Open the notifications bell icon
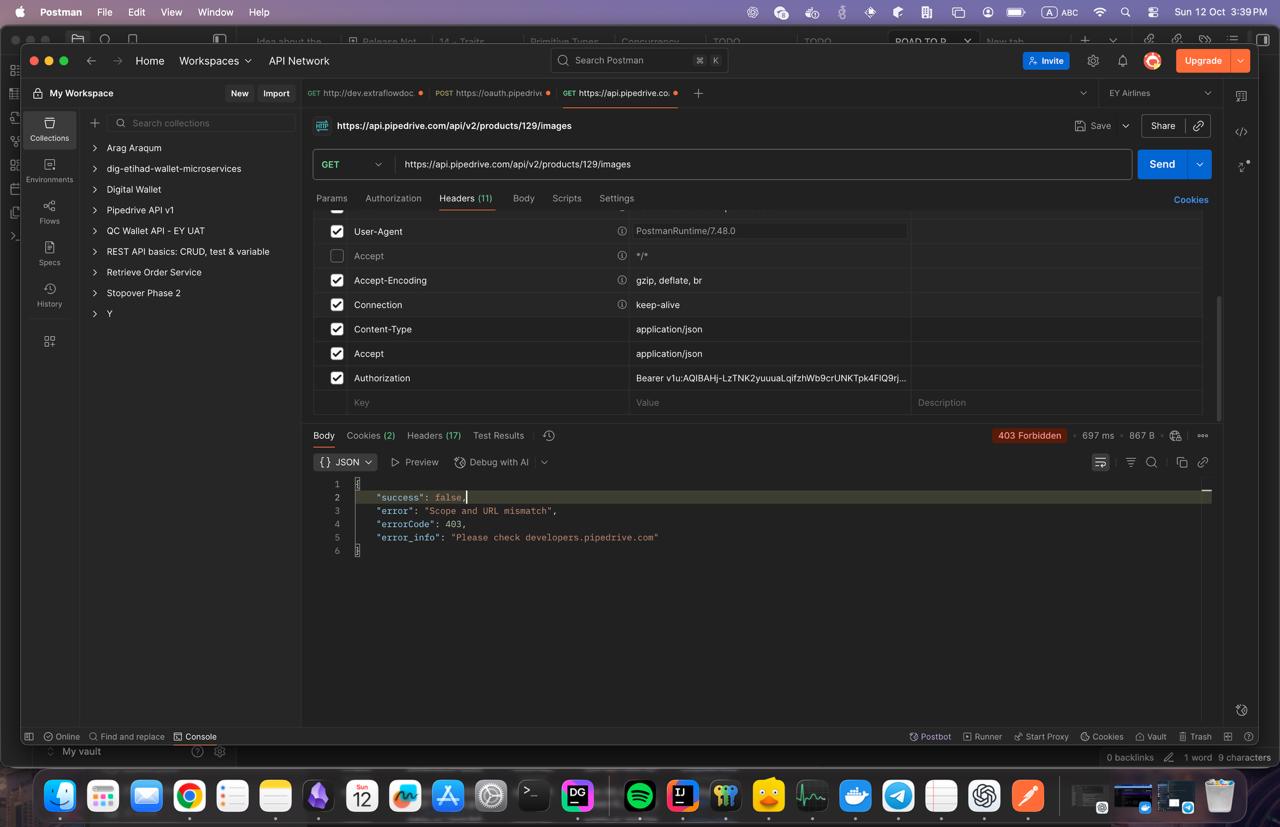Viewport: 1280px width, 827px height. [1122, 61]
